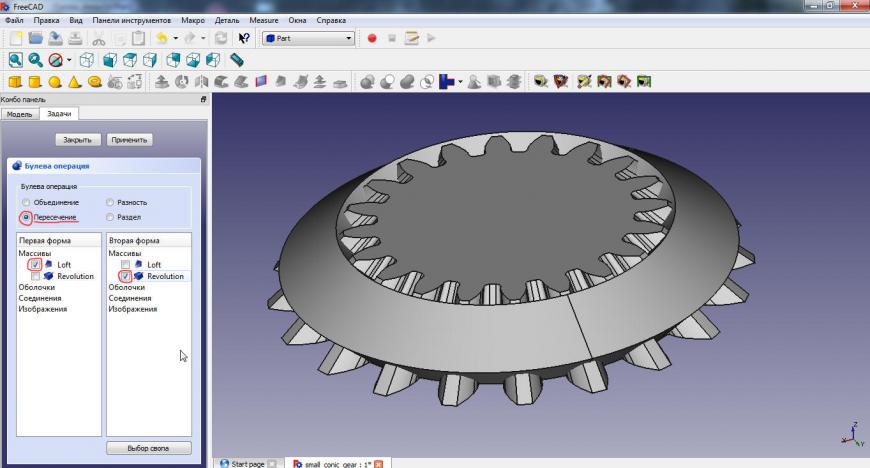
Task: Start macro recording with the red circle
Action: (372, 38)
